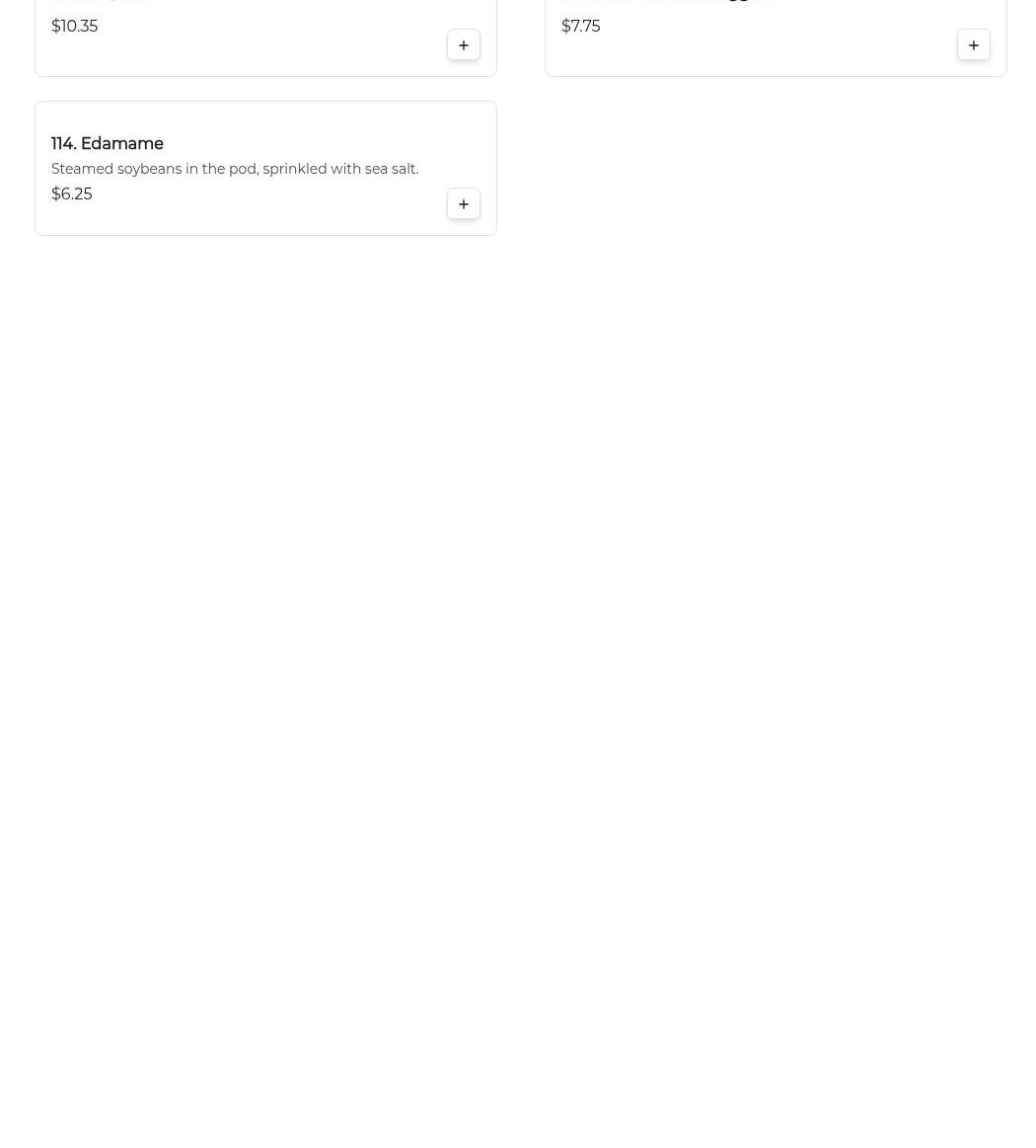Click the blank page area below the menu
Viewport: 1036px width, 1148px height.
tap(518, 659)
